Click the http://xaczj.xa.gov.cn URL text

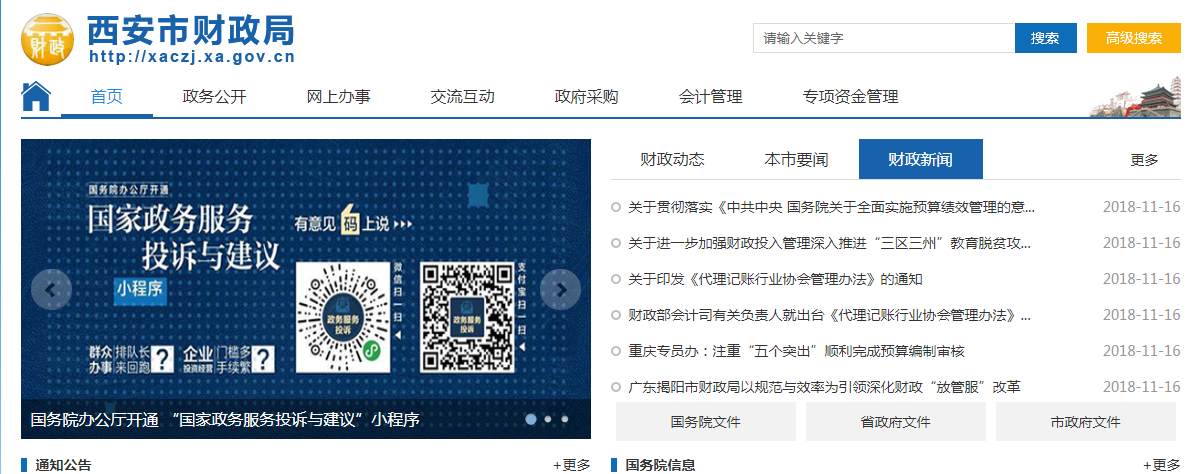pyautogui.click(x=191, y=57)
